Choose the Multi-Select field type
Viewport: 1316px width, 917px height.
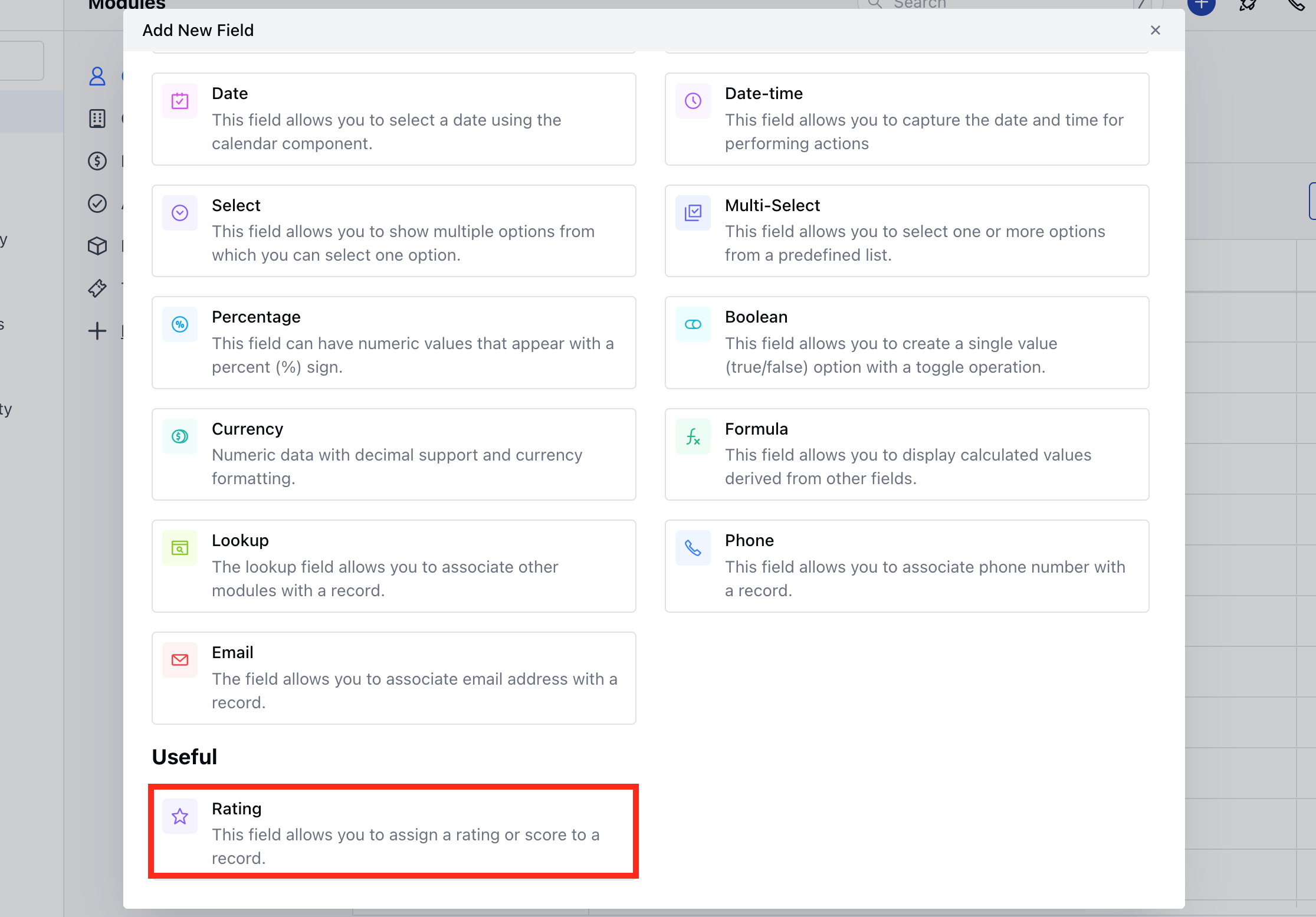906,231
